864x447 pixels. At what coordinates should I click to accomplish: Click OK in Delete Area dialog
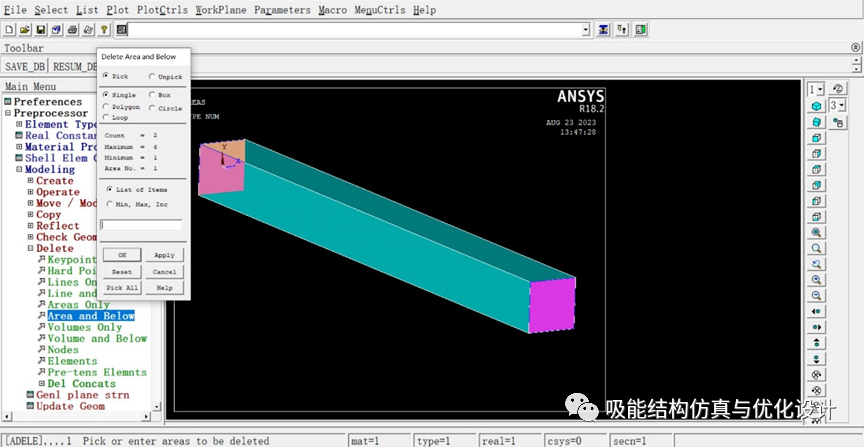click(122, 255)
